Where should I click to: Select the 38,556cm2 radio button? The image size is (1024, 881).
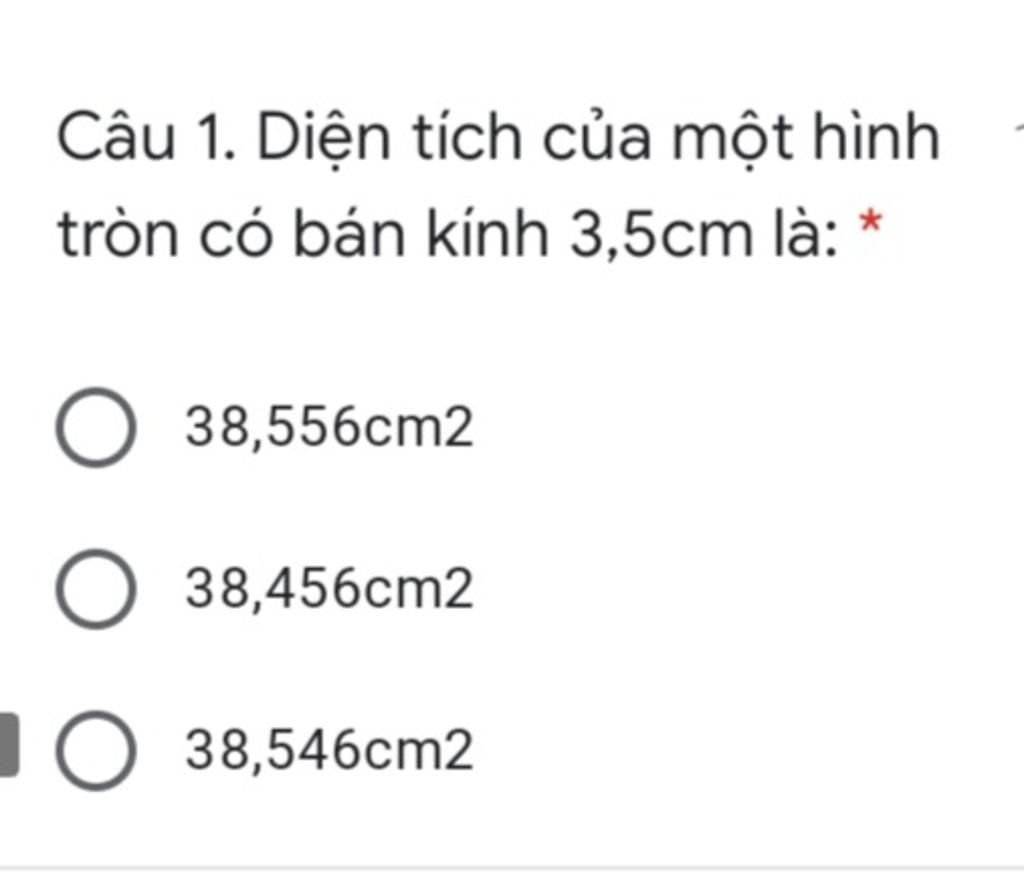pos(96,428)
